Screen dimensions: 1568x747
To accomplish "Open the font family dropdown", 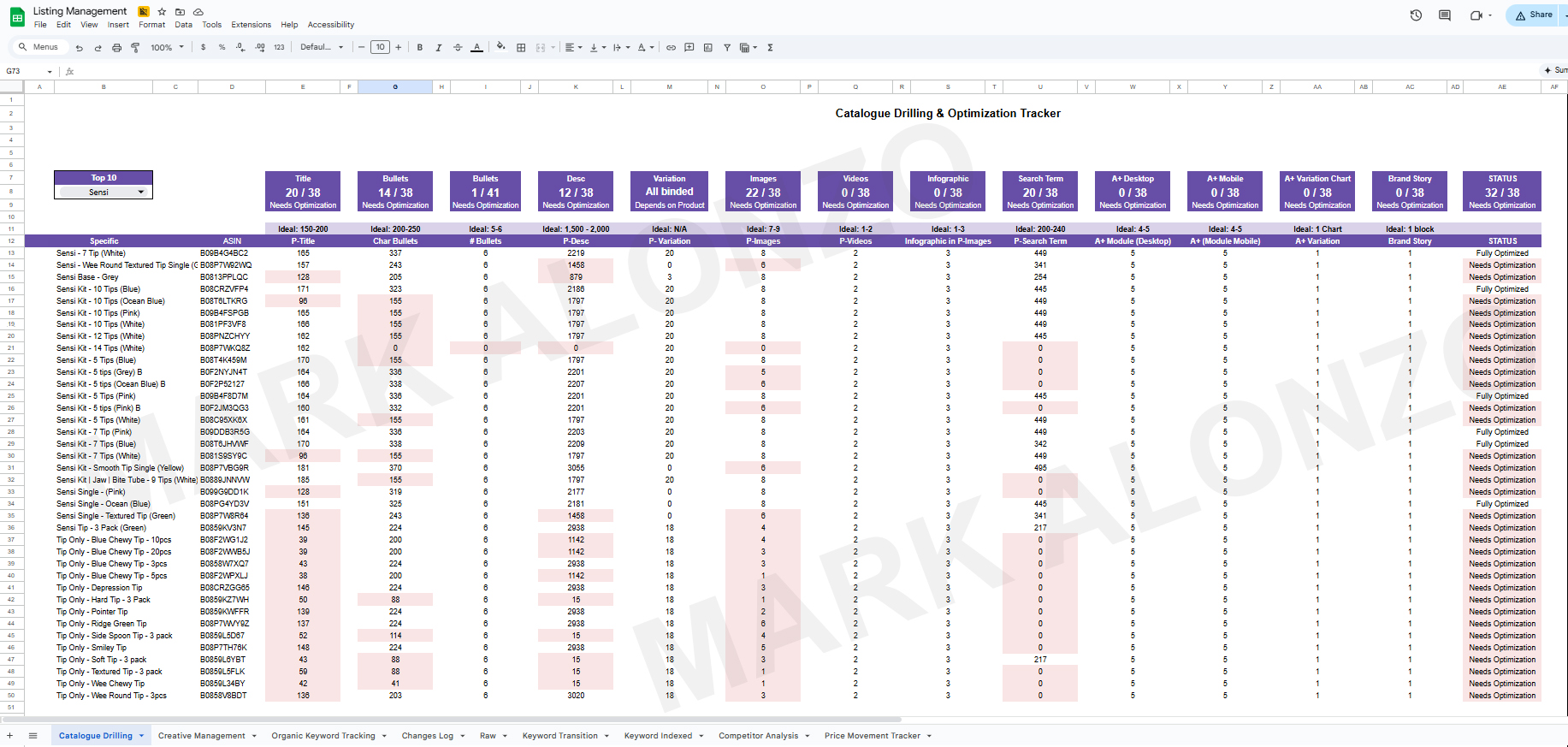I will tap(322, 48).
